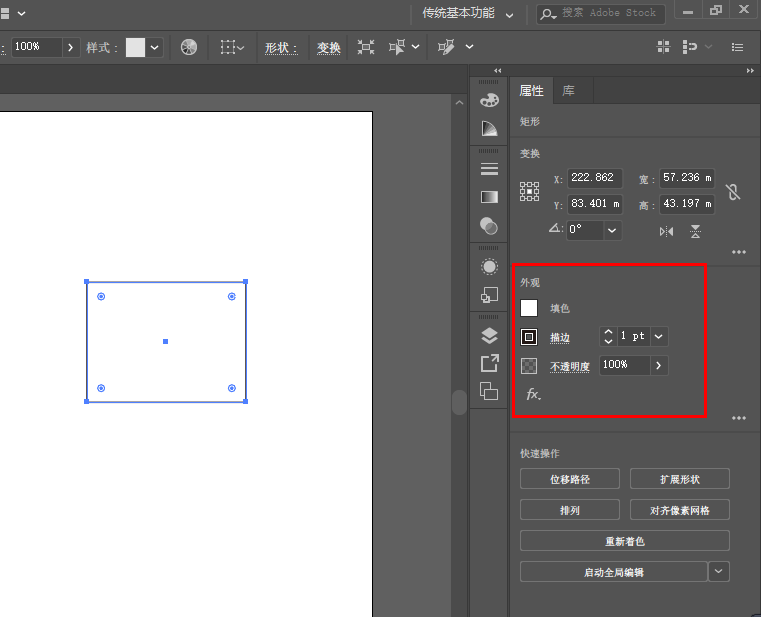Switch to the 库 tab
This screenshot has width=761, height=617.
pos(568,91)
